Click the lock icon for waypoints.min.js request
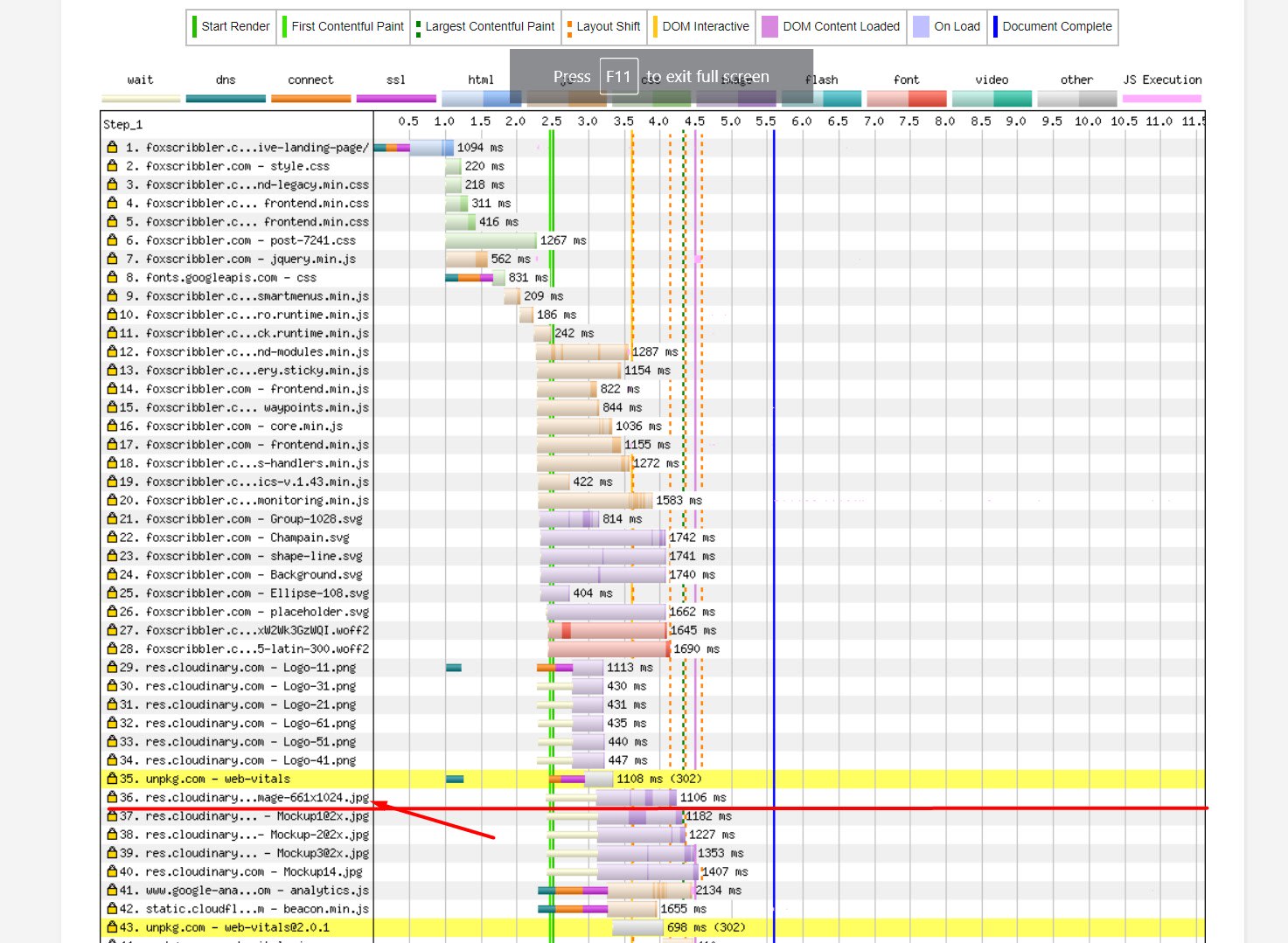This screenshot has width=1288, height=943. pyautogui.click(x=112, y=407)
